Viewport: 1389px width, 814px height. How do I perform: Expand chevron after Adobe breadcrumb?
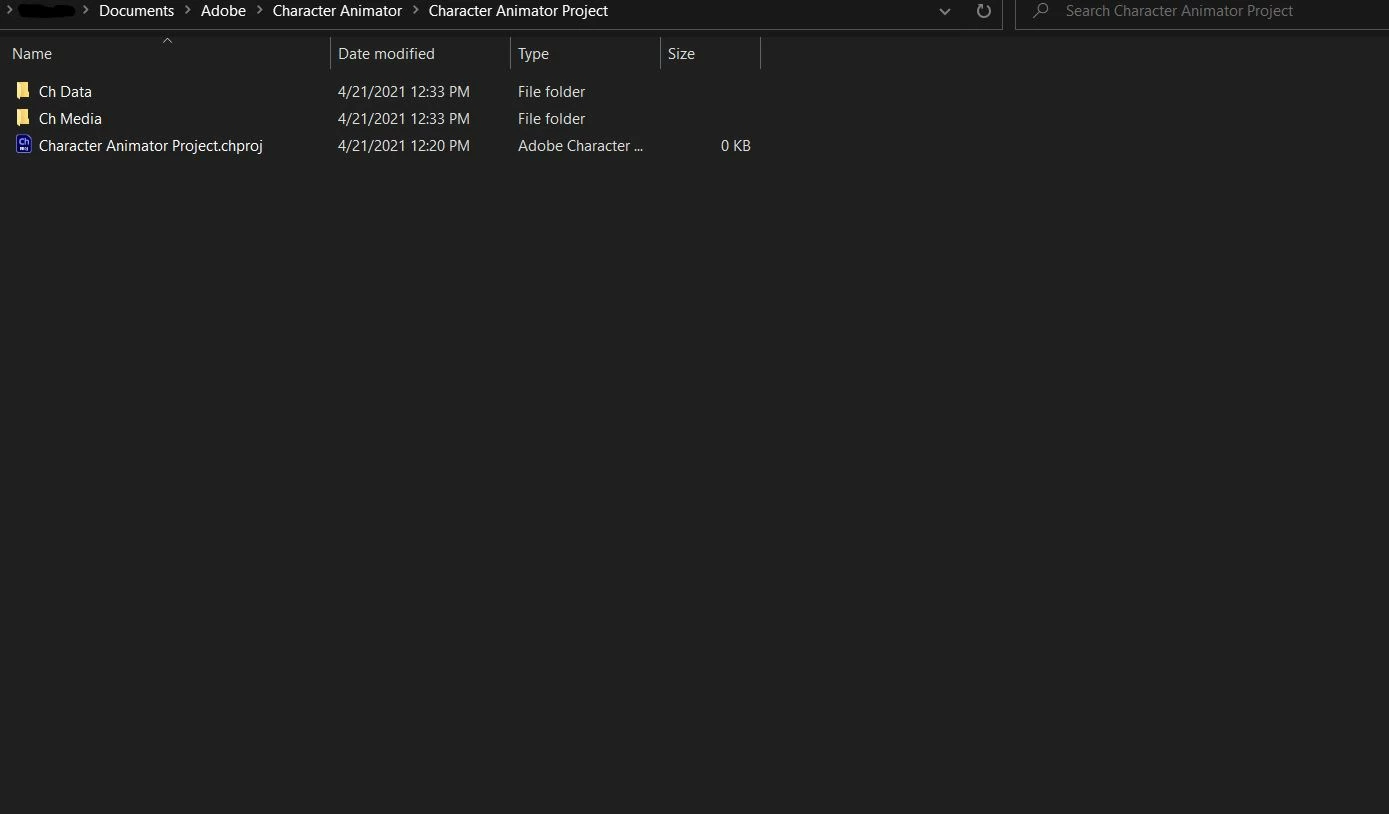(259, 11)
